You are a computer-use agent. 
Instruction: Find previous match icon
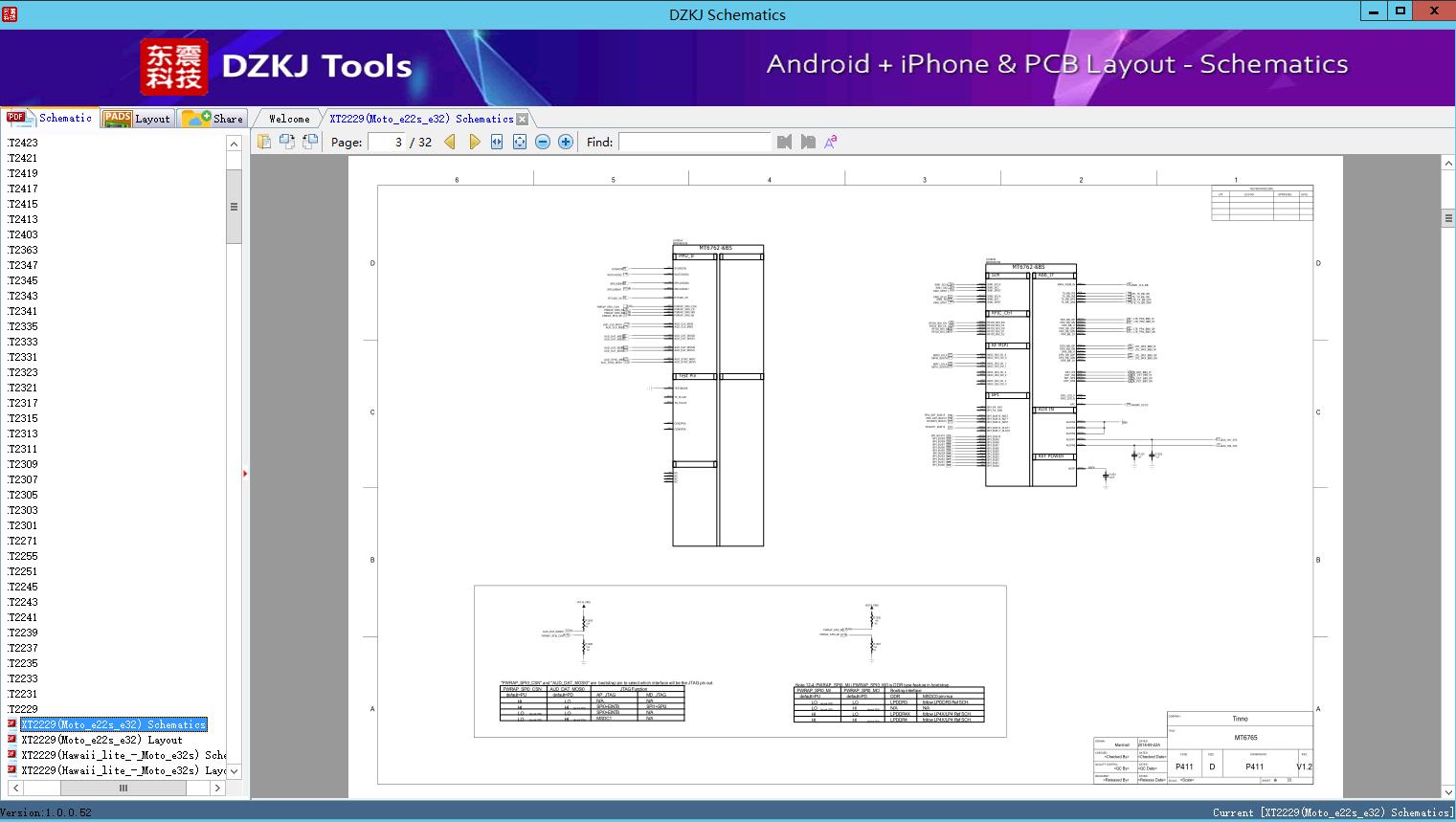click(785, 142)
